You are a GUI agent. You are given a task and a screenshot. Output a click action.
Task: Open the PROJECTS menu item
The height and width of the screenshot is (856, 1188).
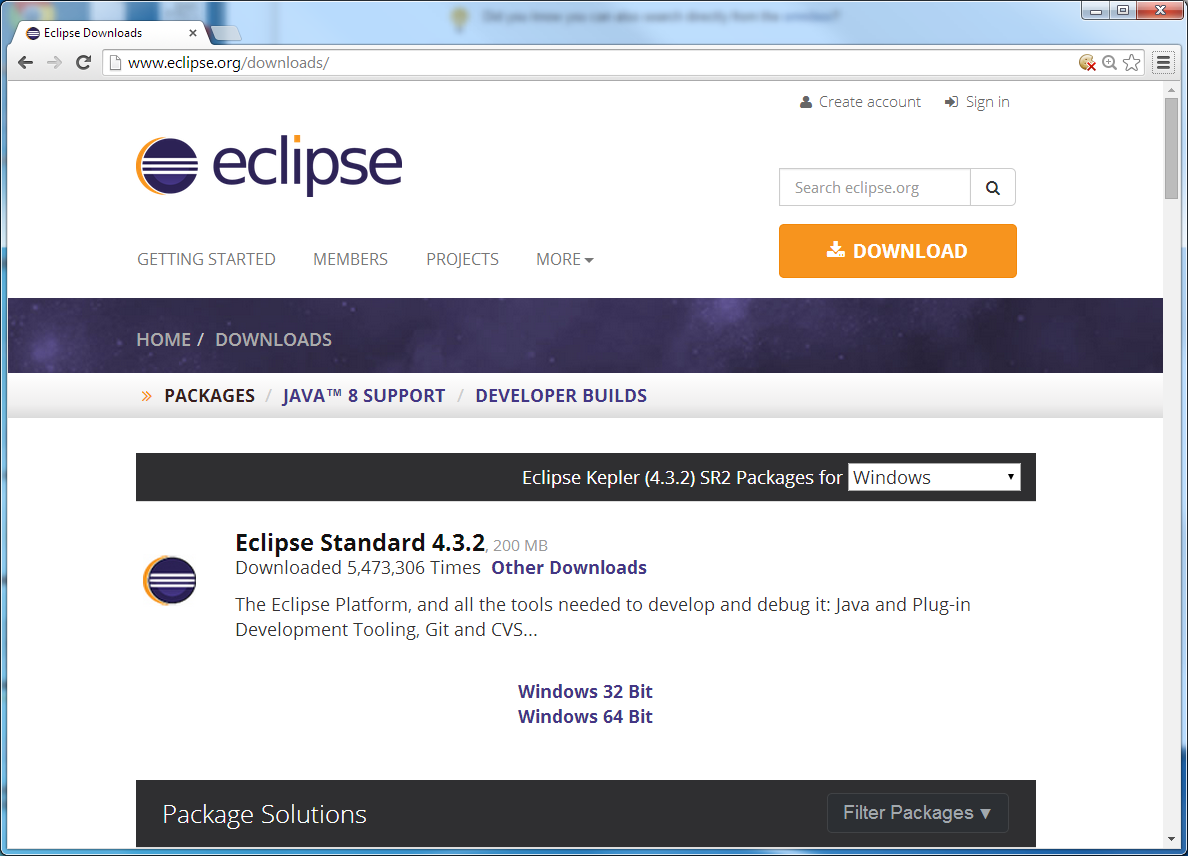462,259
